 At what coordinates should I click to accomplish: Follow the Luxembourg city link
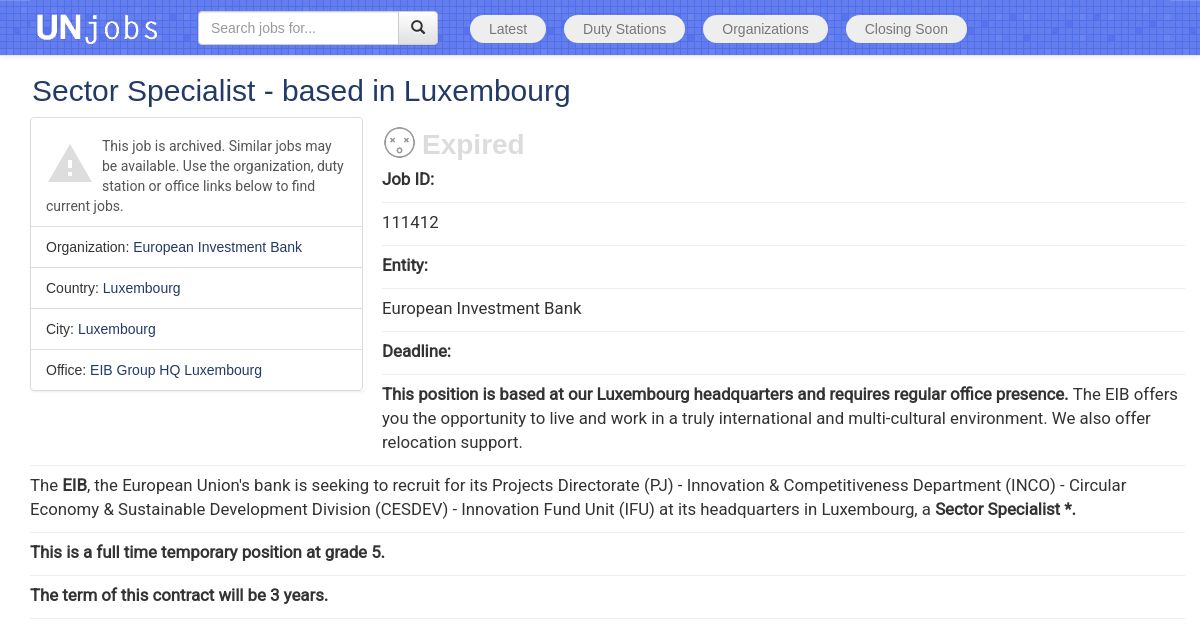tap(117, 329)
